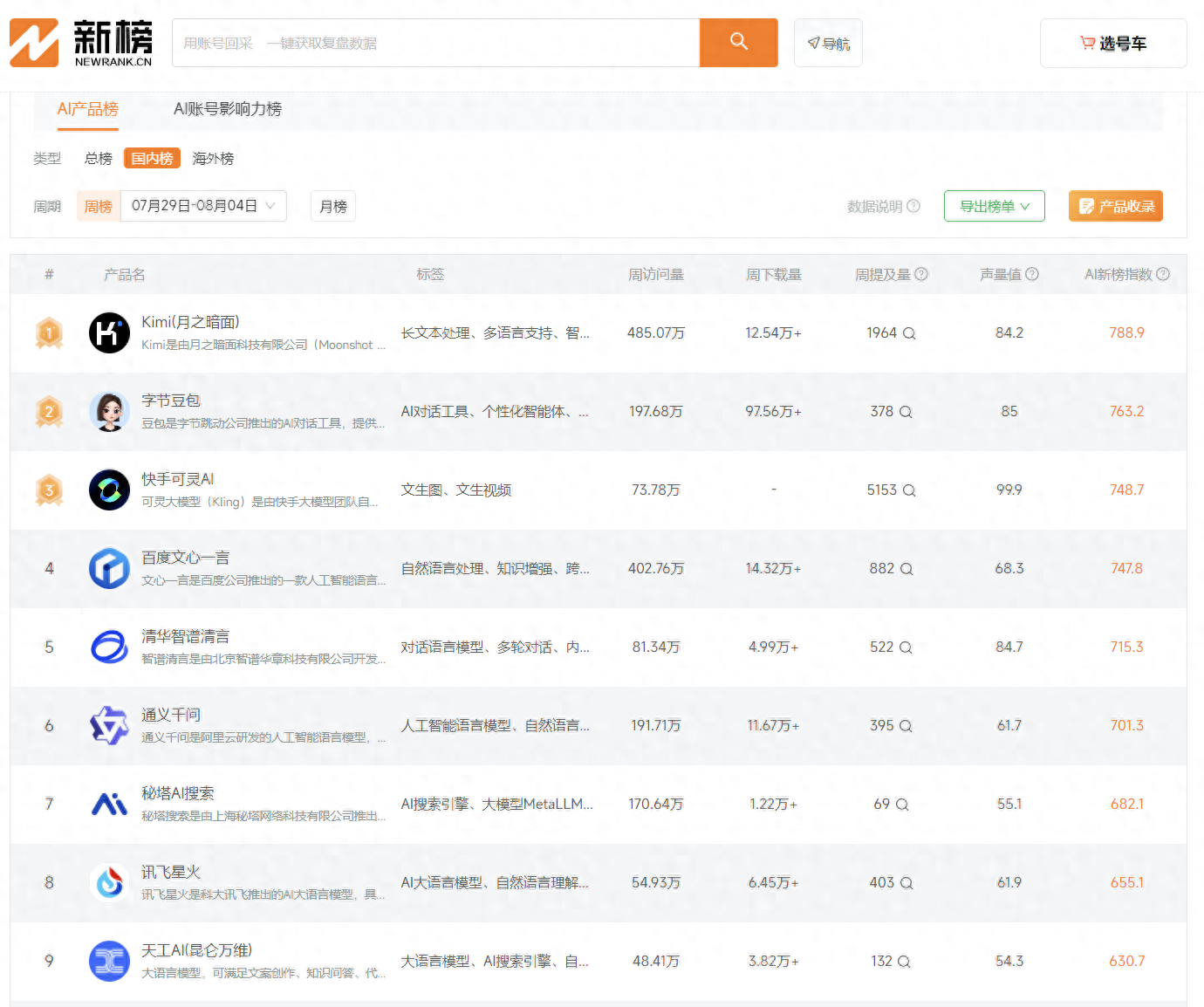Image resolution: width=1204 pixels, height=1007 pixels.
Task: Click the 97.56万+ download value
Action: click(x=774, y=411)
